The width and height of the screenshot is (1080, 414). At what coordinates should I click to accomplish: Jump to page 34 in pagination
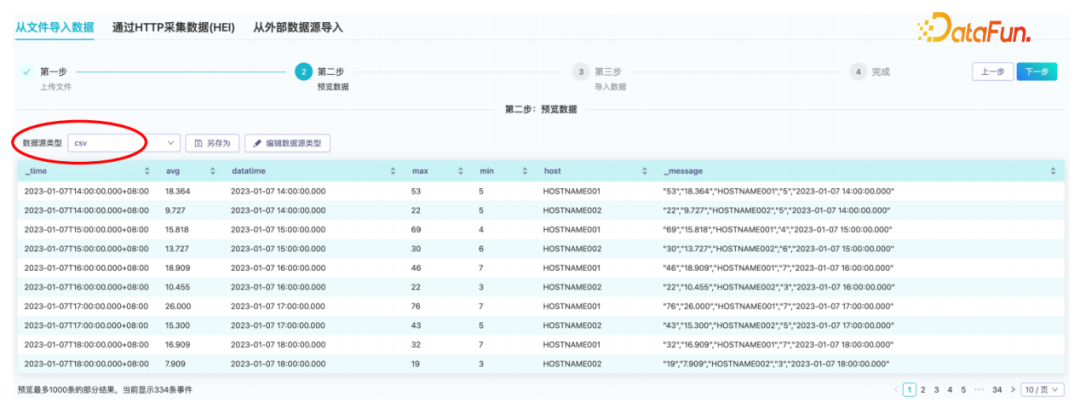coord(997,389)
